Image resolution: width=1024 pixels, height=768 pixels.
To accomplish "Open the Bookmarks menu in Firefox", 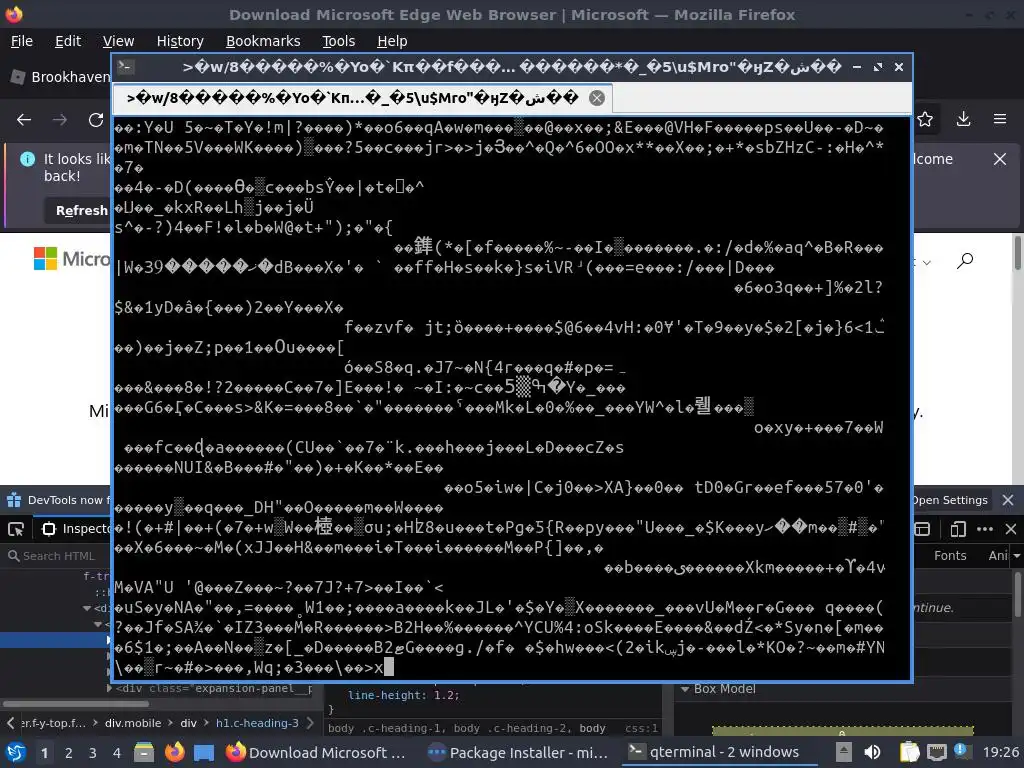I will click(x=263, y=41).
